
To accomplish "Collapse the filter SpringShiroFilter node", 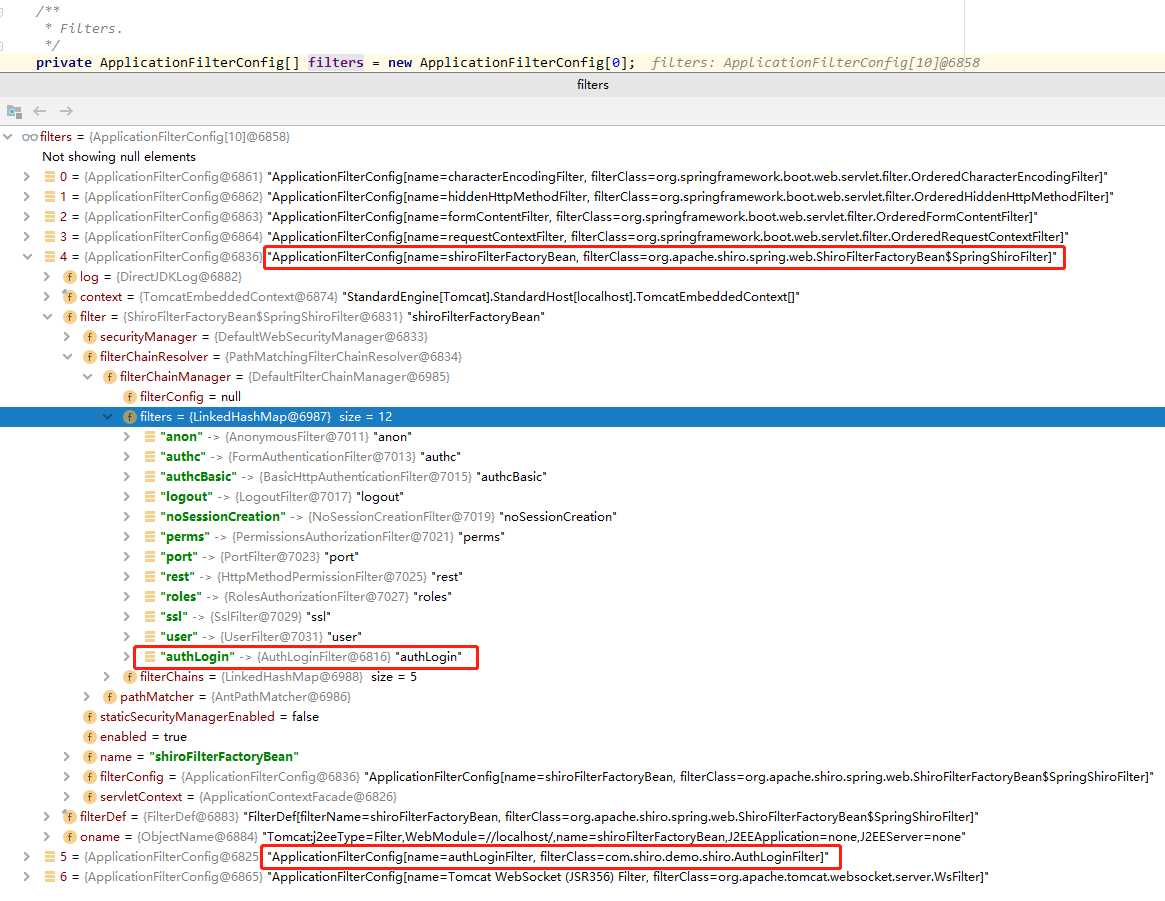I will pos(47,317).
